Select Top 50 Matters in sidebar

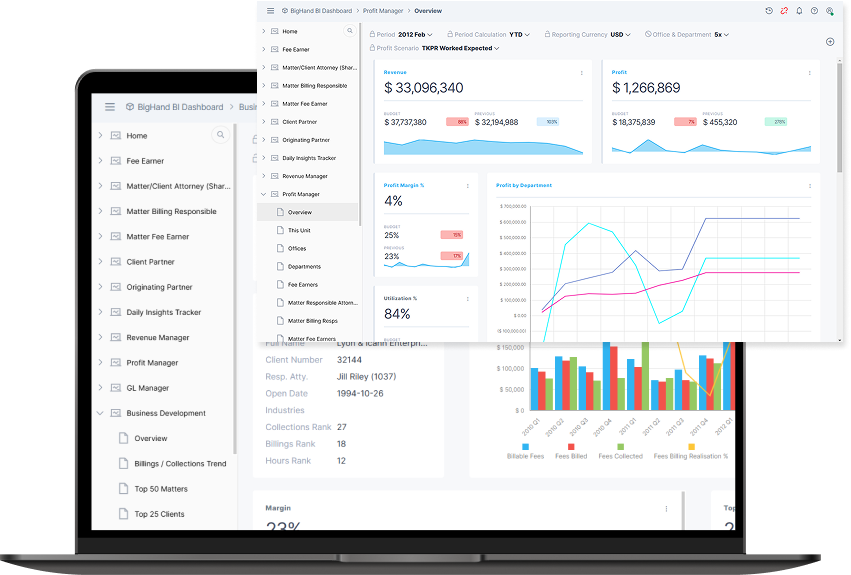pos(160,489)
